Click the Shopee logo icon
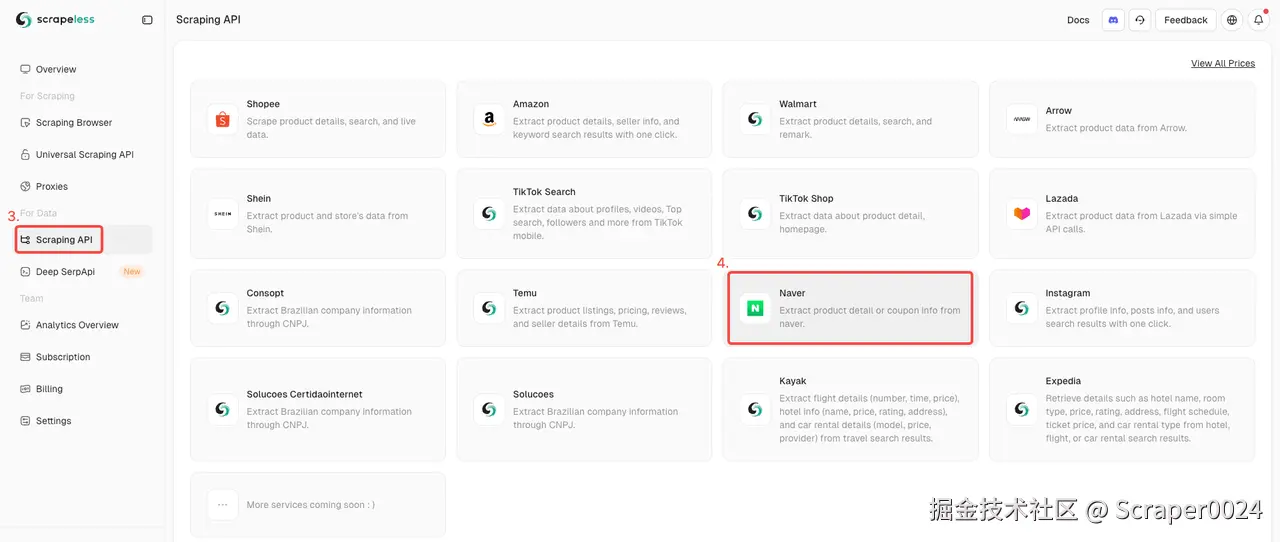1280x542 pixels. click(x=222, y=119)
